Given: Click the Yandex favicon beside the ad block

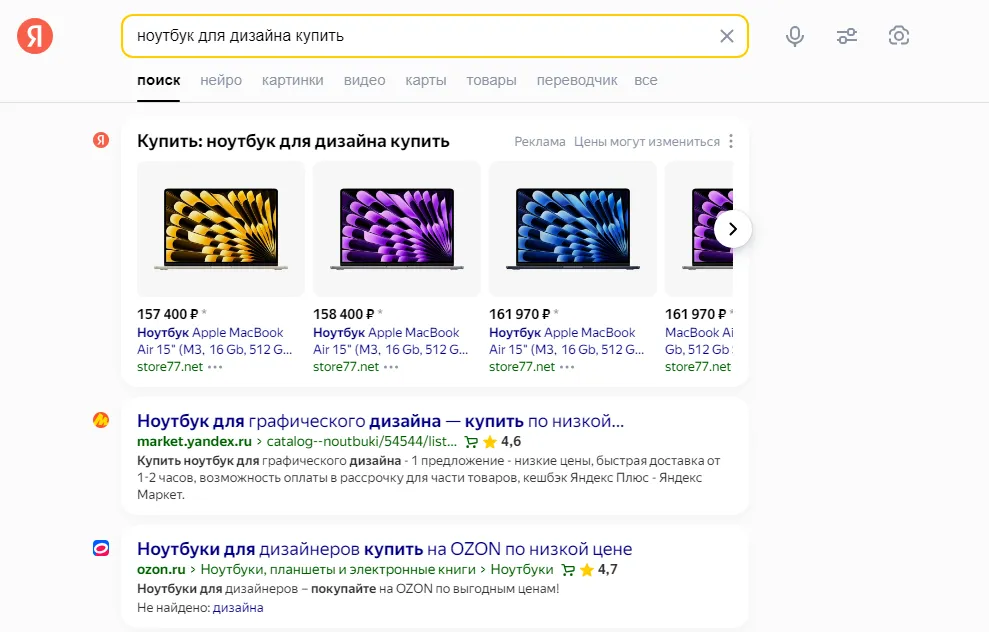Looking at the screenshot, I should click(101, 140).
